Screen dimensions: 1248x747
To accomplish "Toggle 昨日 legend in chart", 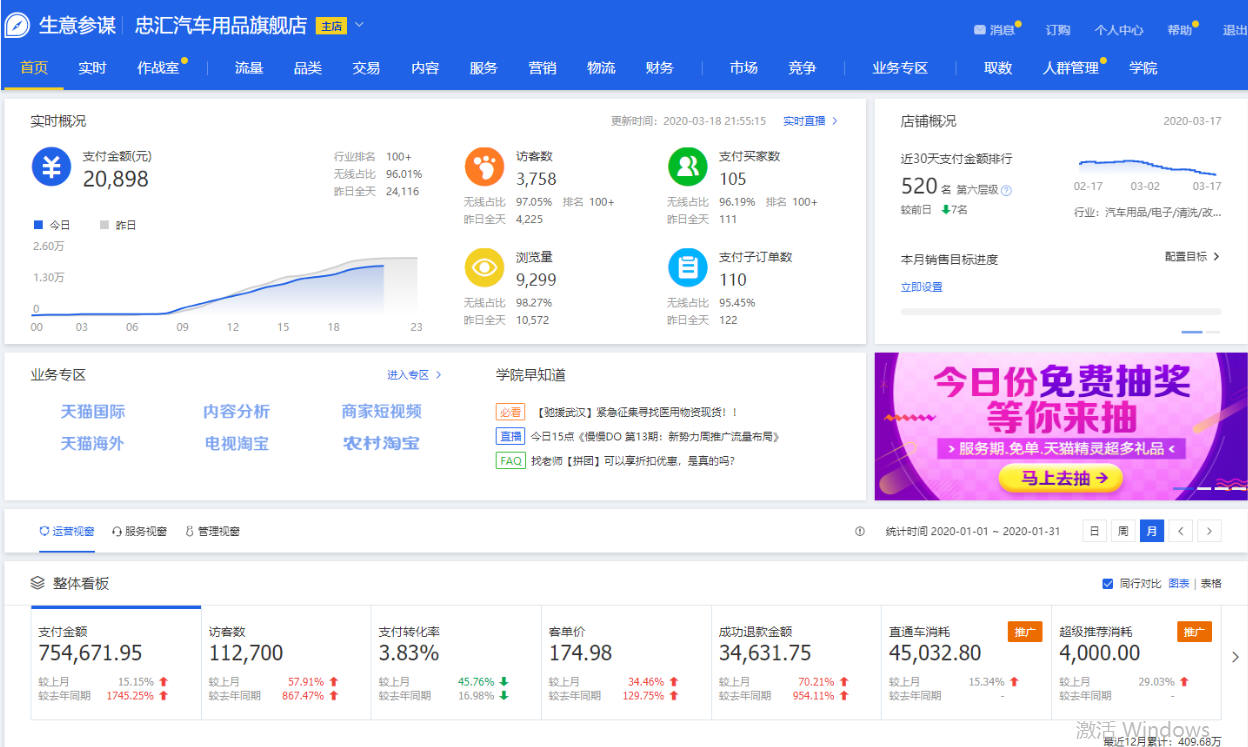I will coord(118,225).
